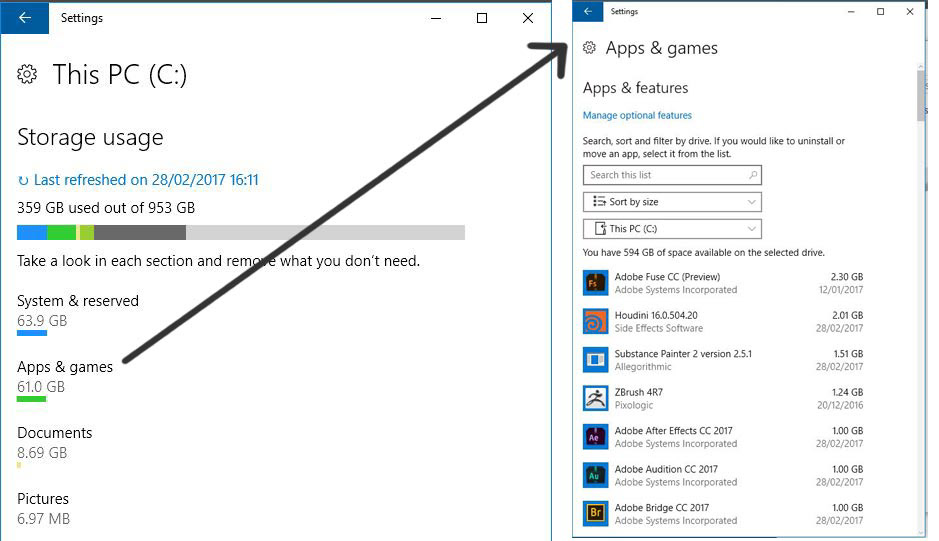Viewport: 939px width, 541px height.
Task: Select Adobe After Effects CC 2017 name
Action: click(673, 430)
